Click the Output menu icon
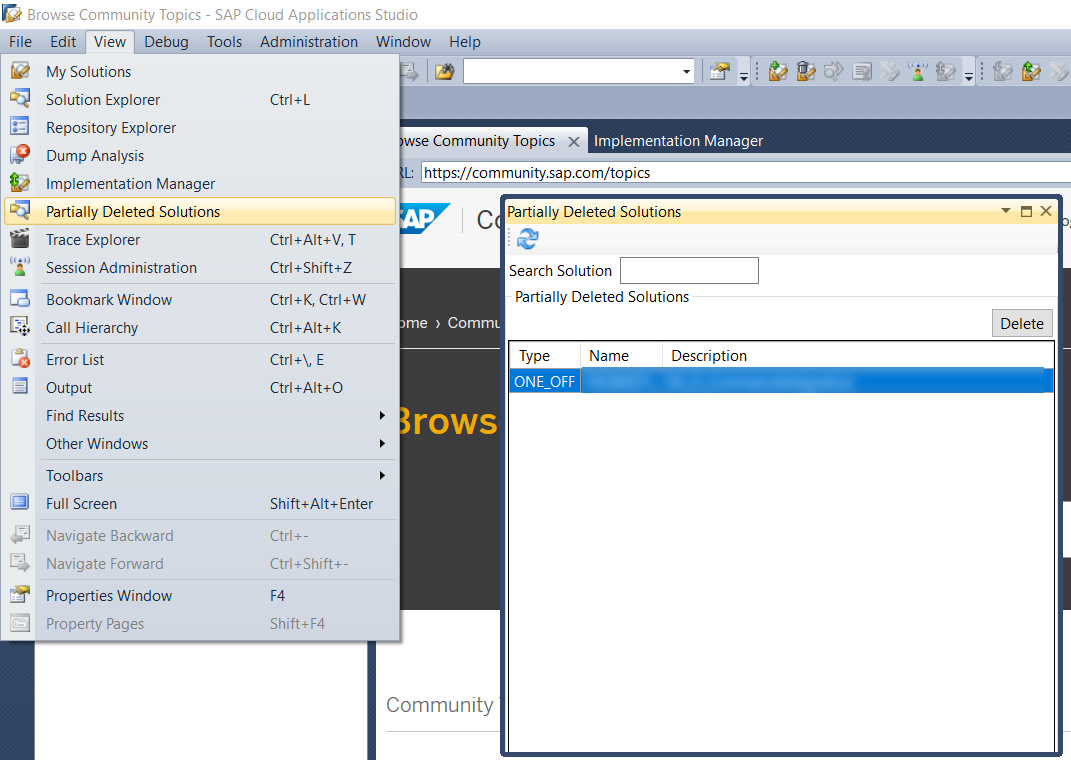 click(x=20, y=387)
